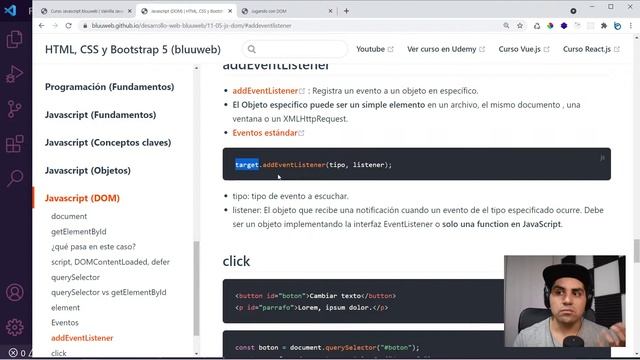Go to getElementById sidebar item
The width and height of the screenshot is (640, 360).
coord(78,231)
